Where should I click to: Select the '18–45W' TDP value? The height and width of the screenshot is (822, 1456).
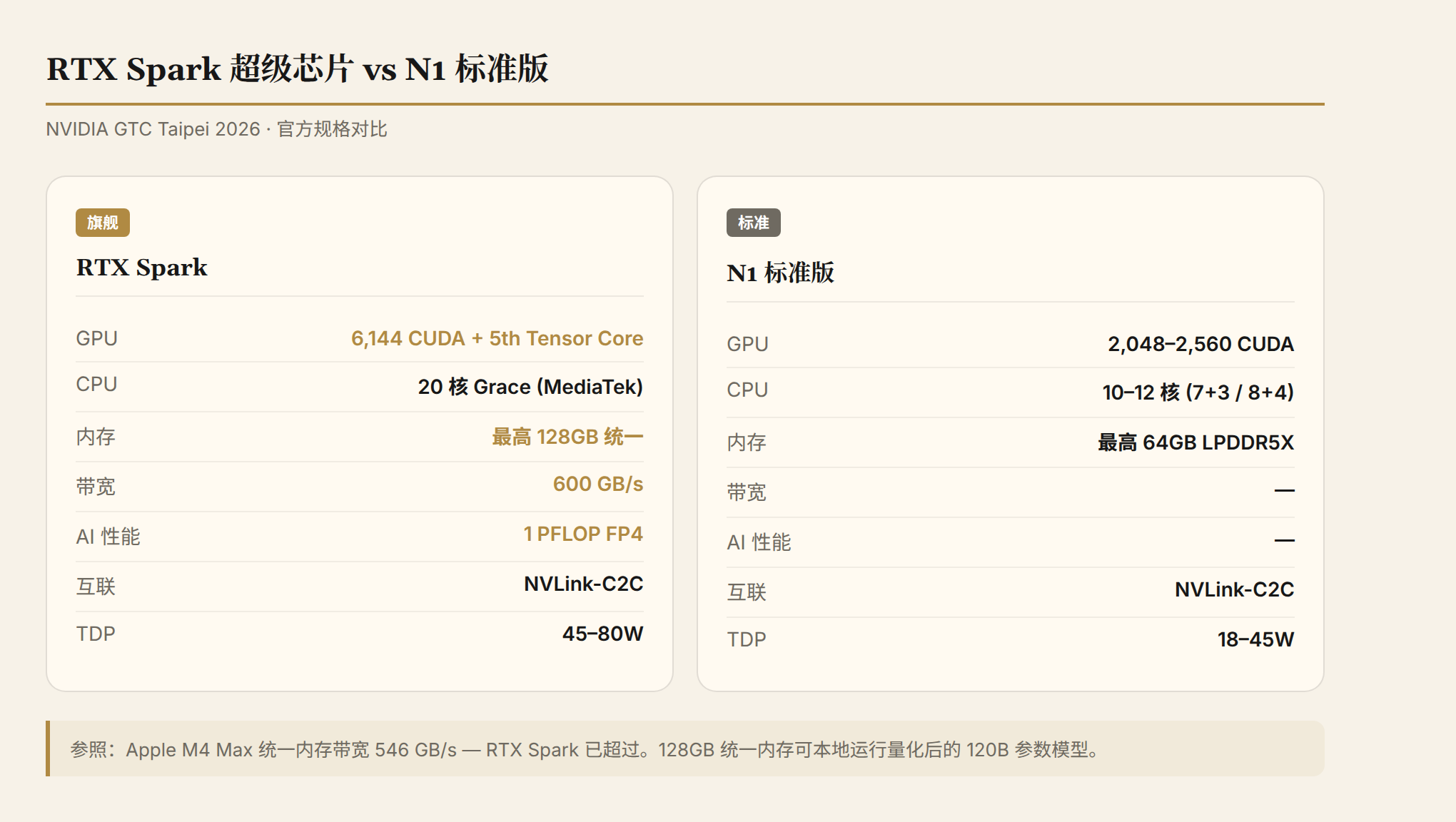pyautogui.click(x=1256, y=639)
